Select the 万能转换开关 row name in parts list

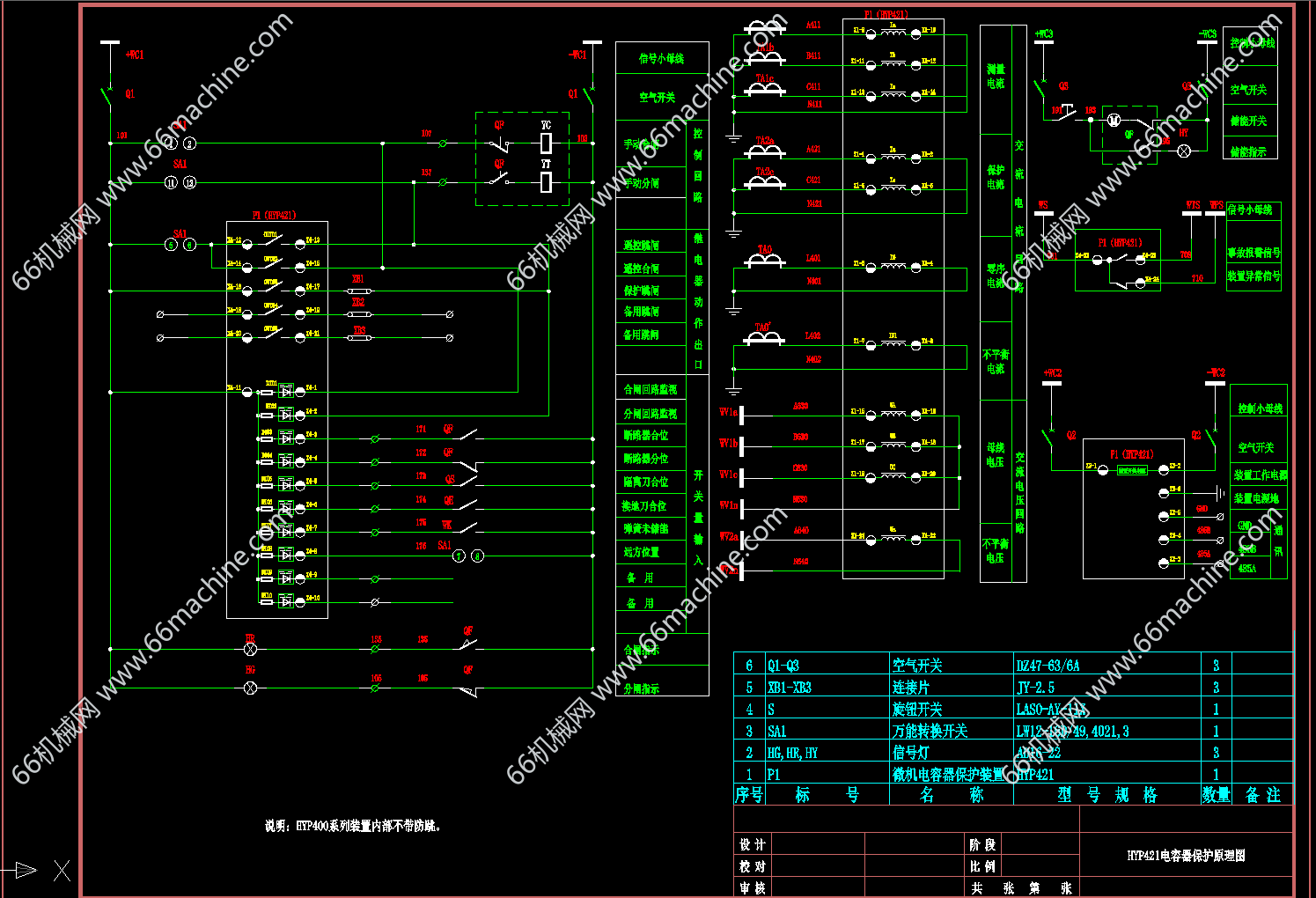[x=930, y=731]
